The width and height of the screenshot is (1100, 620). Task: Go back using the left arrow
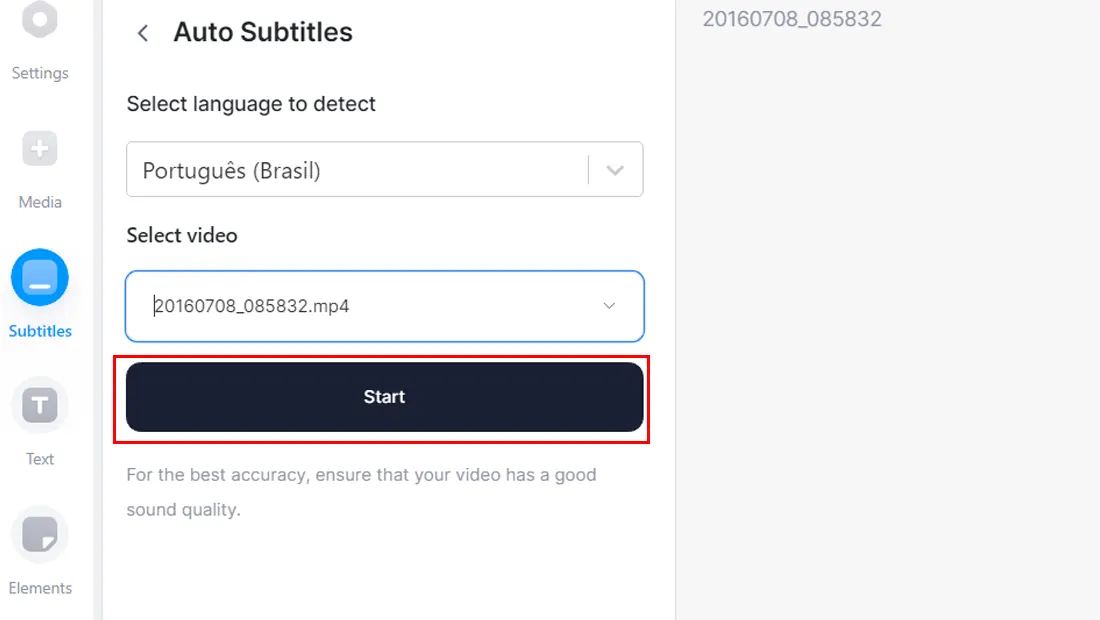[142, 33]
